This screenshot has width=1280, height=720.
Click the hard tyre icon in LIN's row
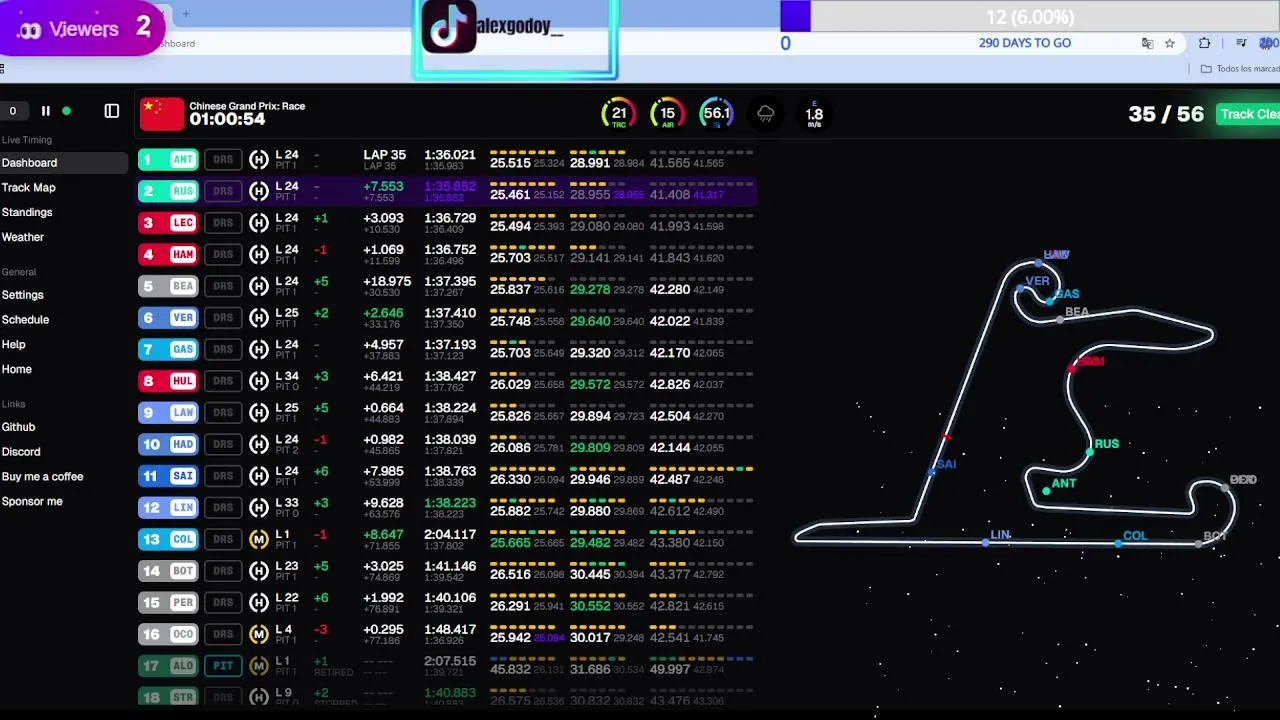(x=259, y=508)
